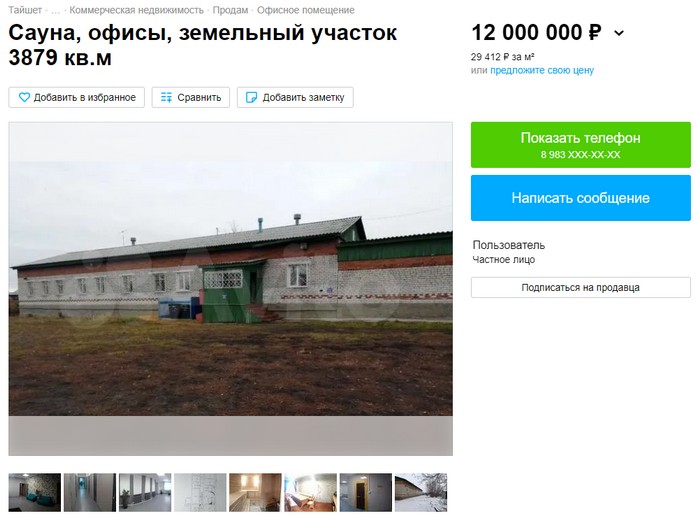
Task: Click the compare list icon
Action: pos(166,97)
